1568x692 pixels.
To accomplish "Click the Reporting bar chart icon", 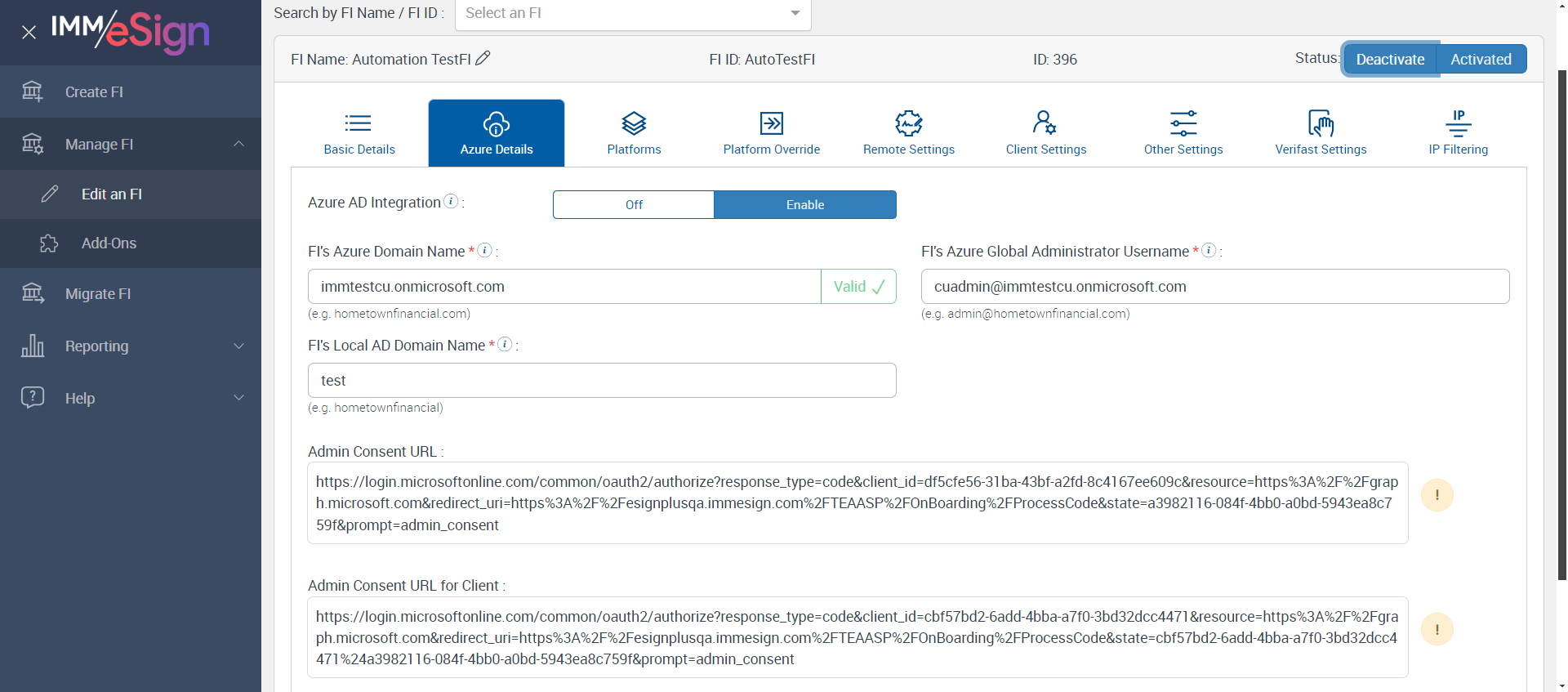I will point(33,346).
